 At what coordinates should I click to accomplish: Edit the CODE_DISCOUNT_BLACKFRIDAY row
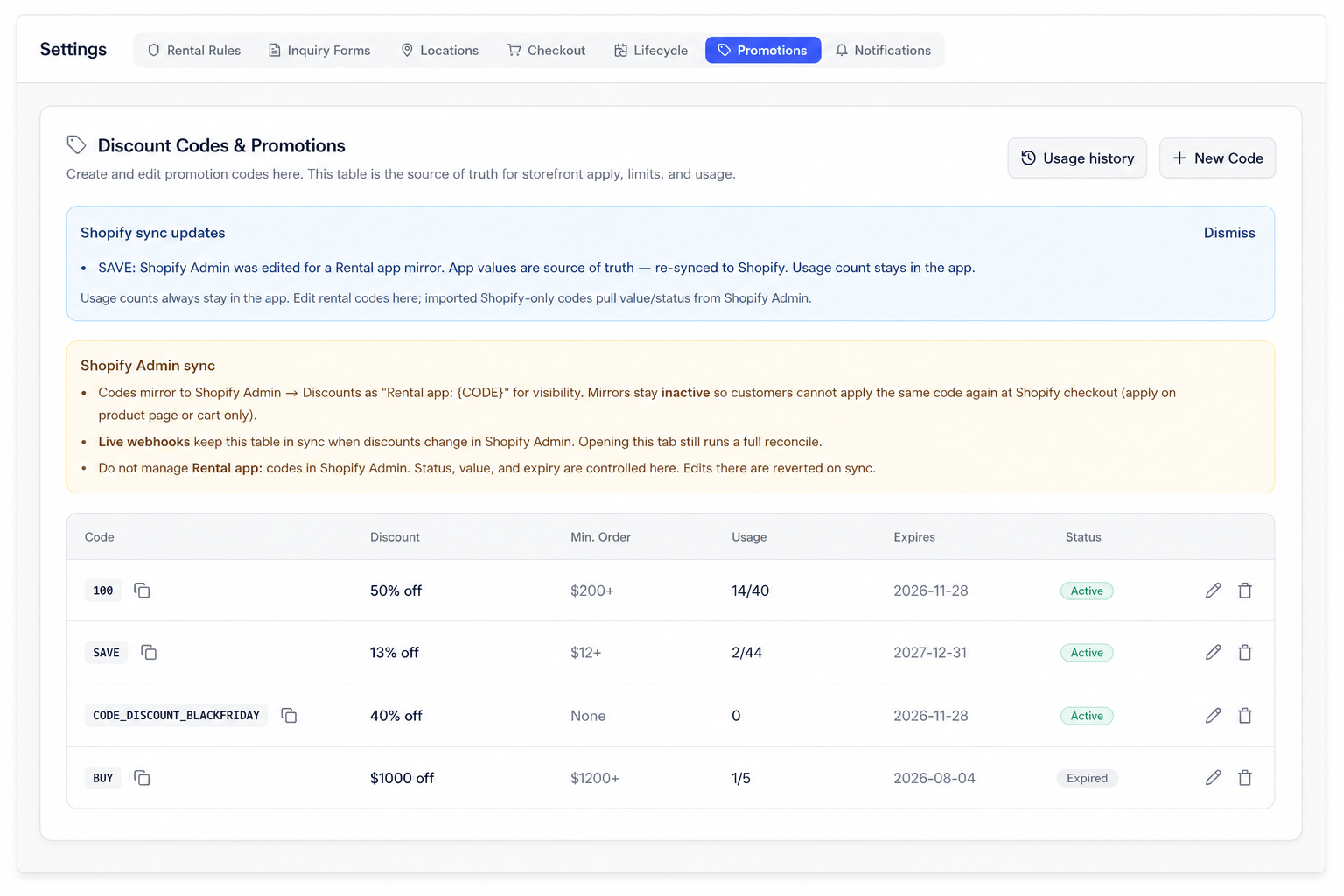coord(1213,716)
